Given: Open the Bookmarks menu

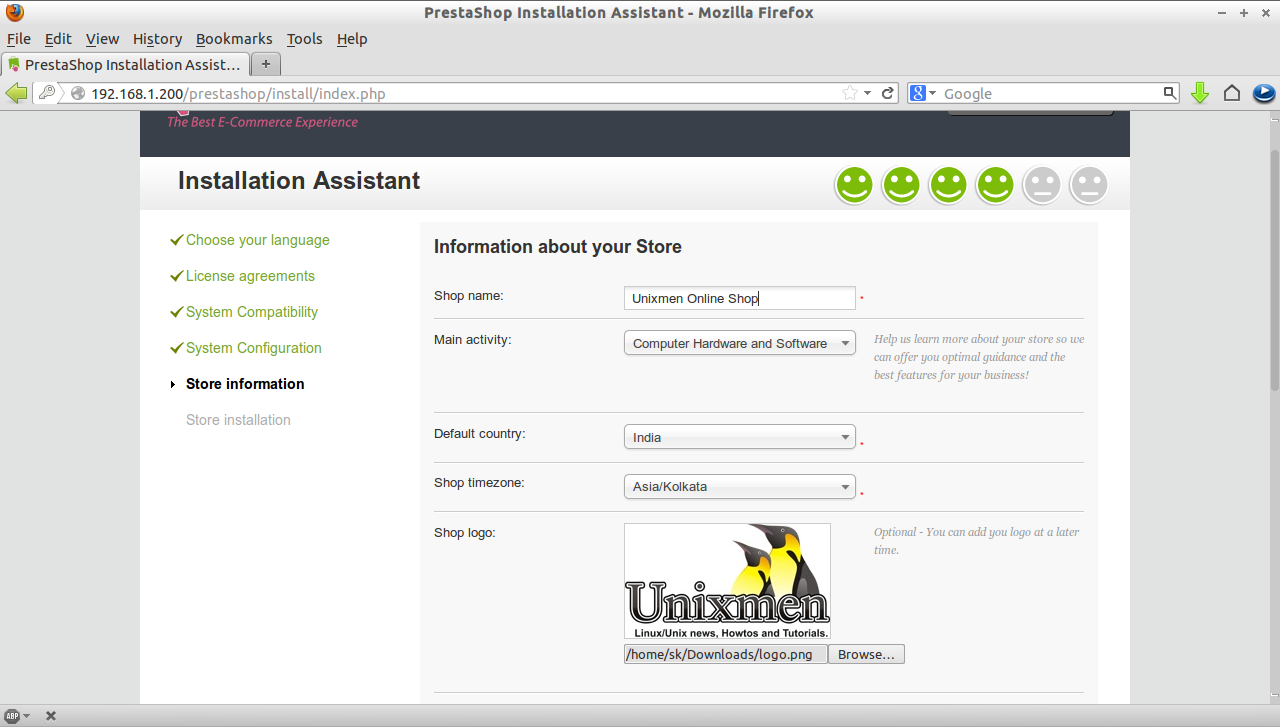Looking at the screenshot, I should pyautogui.click(x=234, y=39).
